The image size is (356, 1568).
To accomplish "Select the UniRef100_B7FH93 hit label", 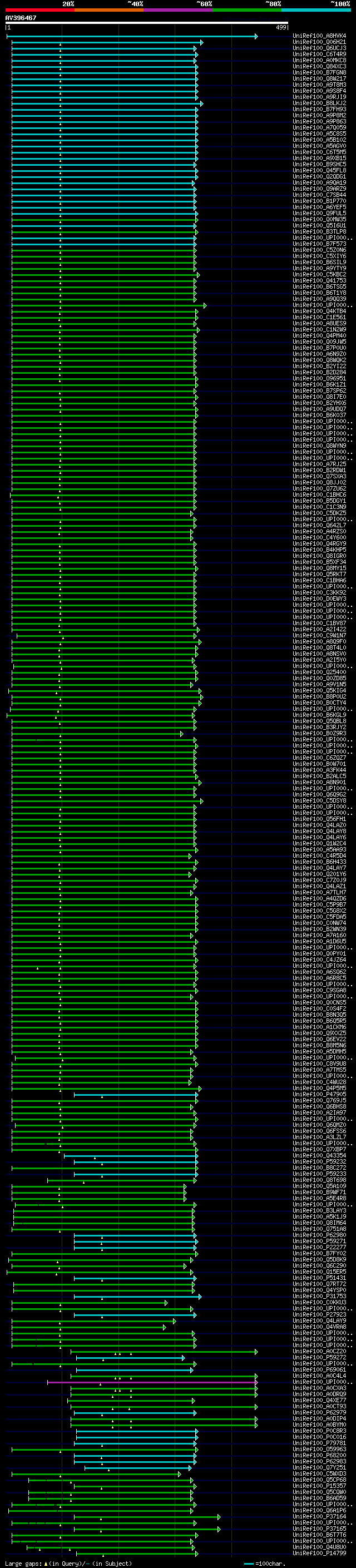I will coord(319,109).
